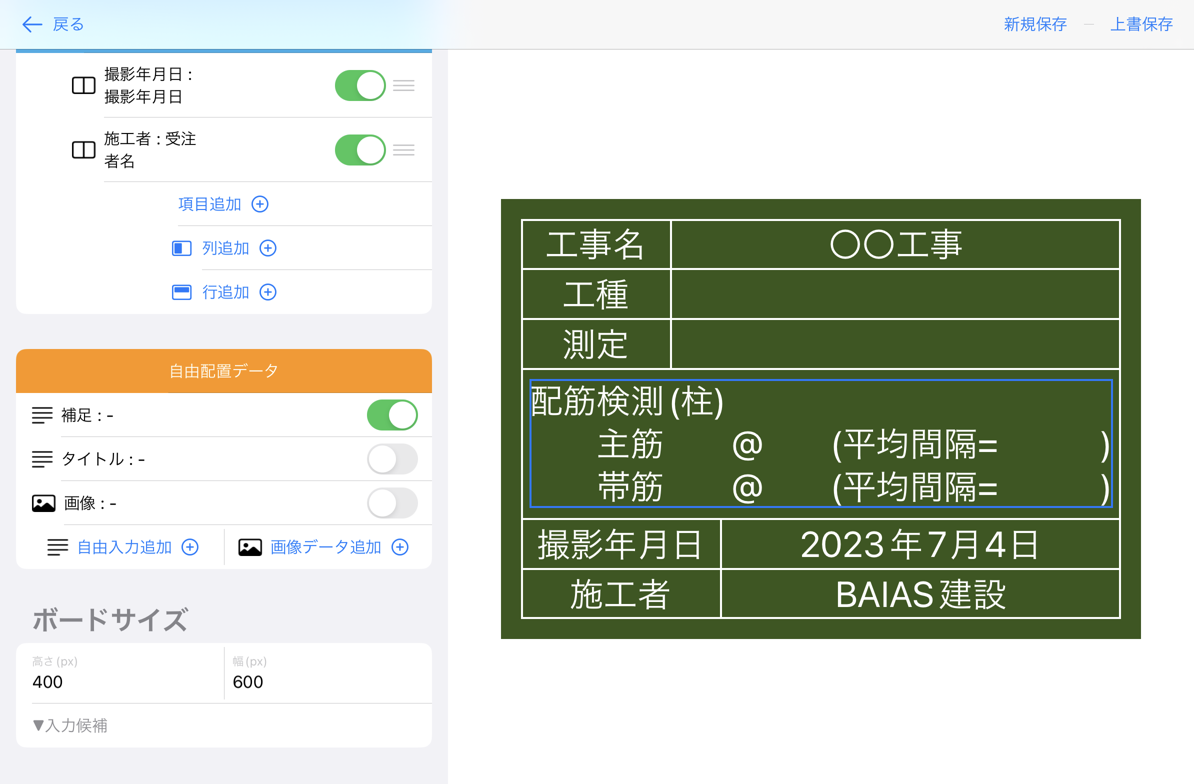Click the 撮影年月日 : 撮影年月日 list row text
This screenshot has width=1194, height=784.
[x=148, y=85]
